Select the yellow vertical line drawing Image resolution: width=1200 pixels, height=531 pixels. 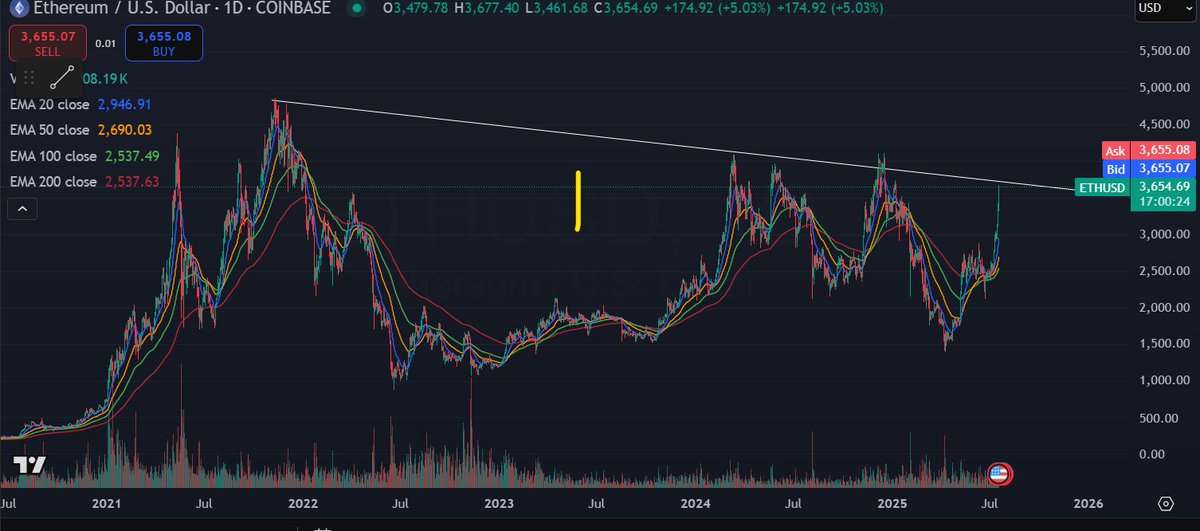click(x=578, y=201)
